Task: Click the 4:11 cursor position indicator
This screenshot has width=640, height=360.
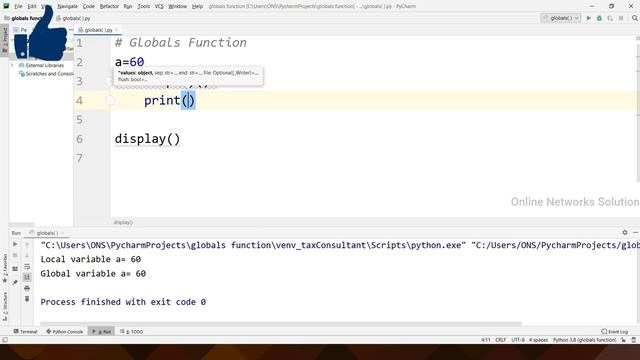Action: 486,340
